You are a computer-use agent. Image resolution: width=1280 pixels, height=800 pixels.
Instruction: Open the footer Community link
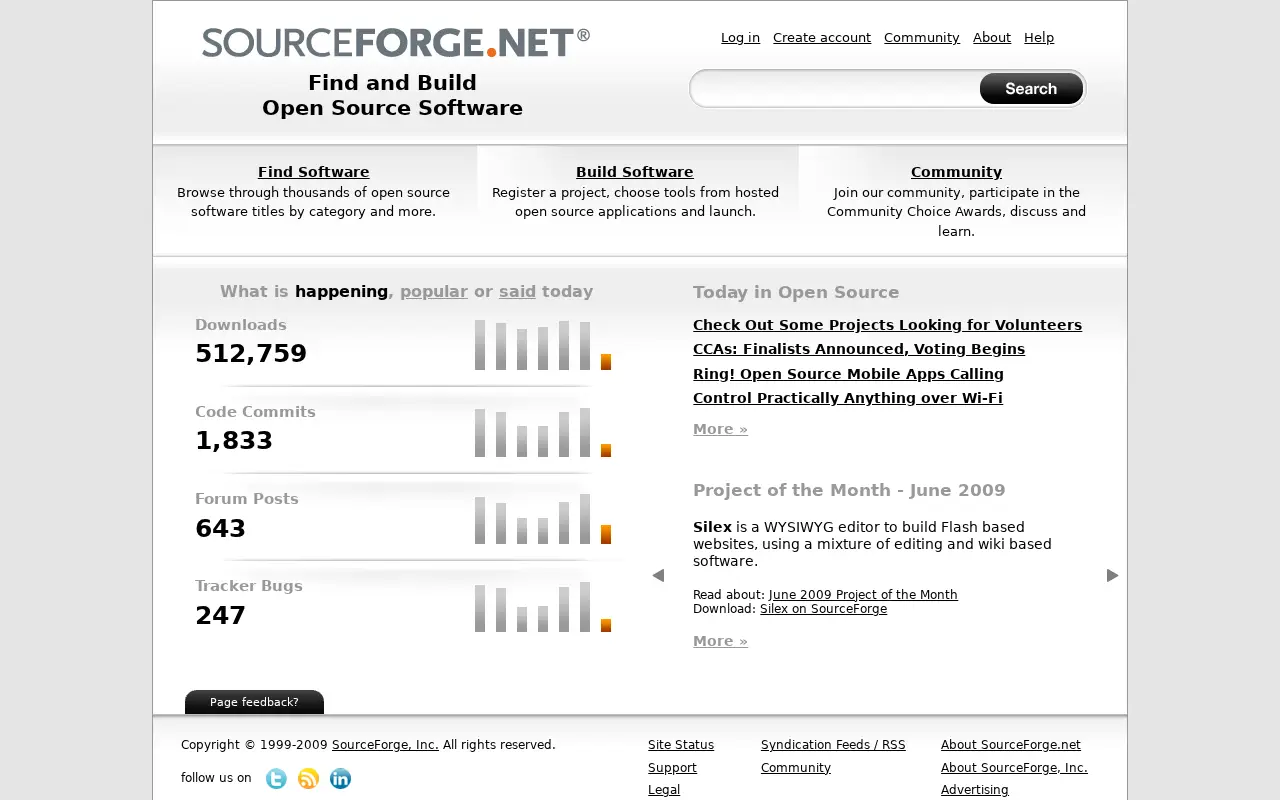(x=796, y=768)
